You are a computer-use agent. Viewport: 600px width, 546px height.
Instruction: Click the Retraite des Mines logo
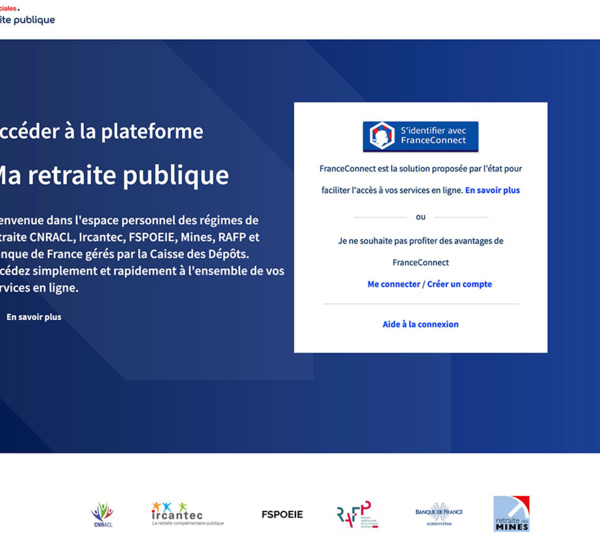511,514
